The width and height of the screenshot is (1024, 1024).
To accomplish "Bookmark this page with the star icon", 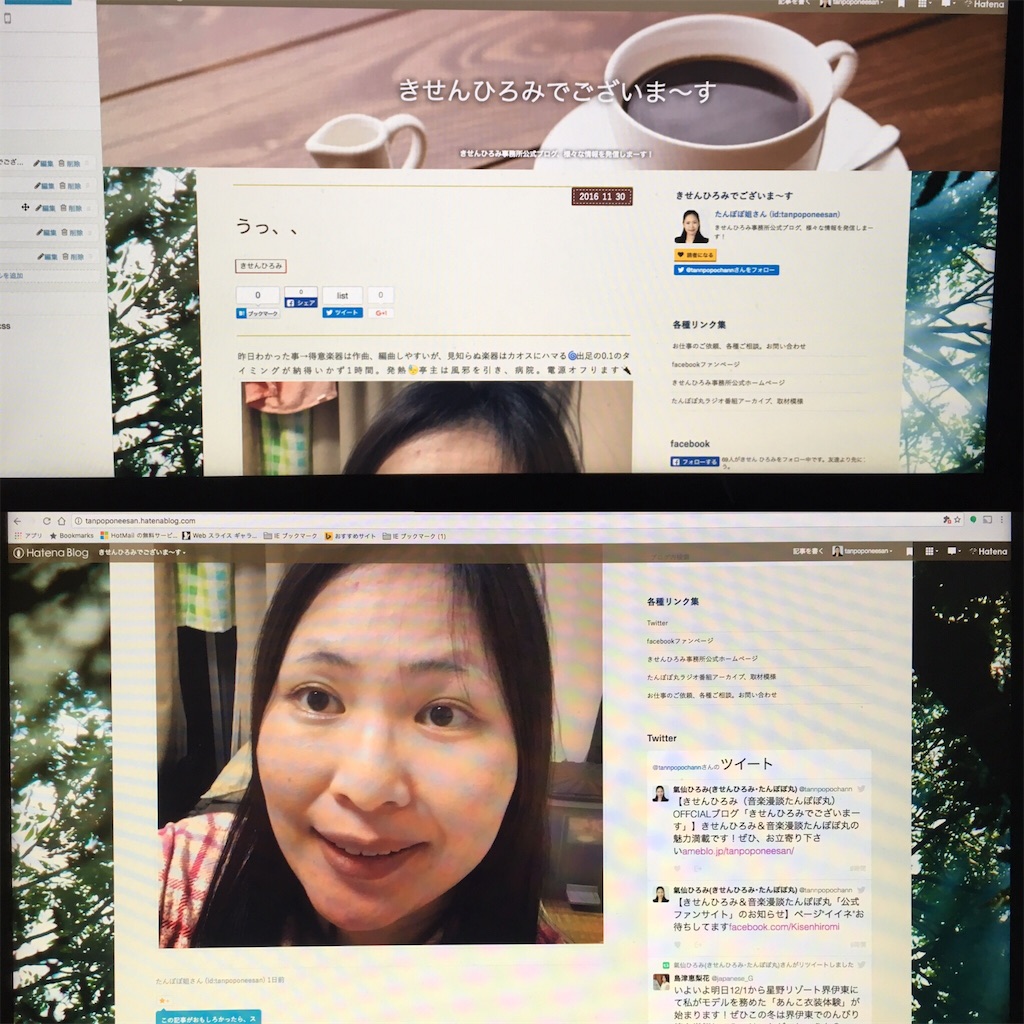I will click(x=957, y=520).
